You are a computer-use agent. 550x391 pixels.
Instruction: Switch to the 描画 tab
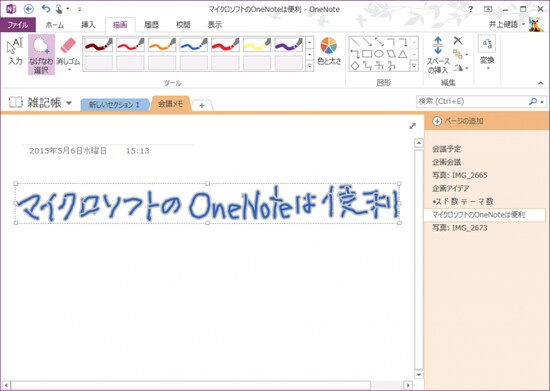[x=120, y=25]
